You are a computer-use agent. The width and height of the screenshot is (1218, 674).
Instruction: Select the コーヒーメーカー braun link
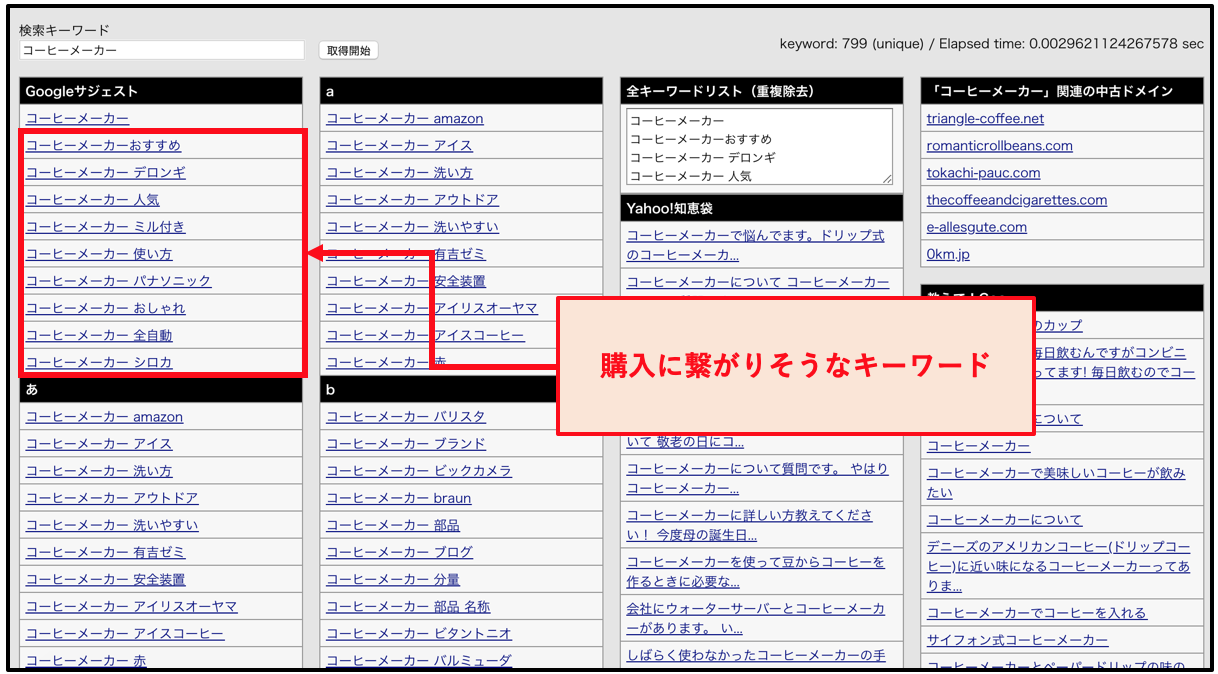tap(398, 498)
